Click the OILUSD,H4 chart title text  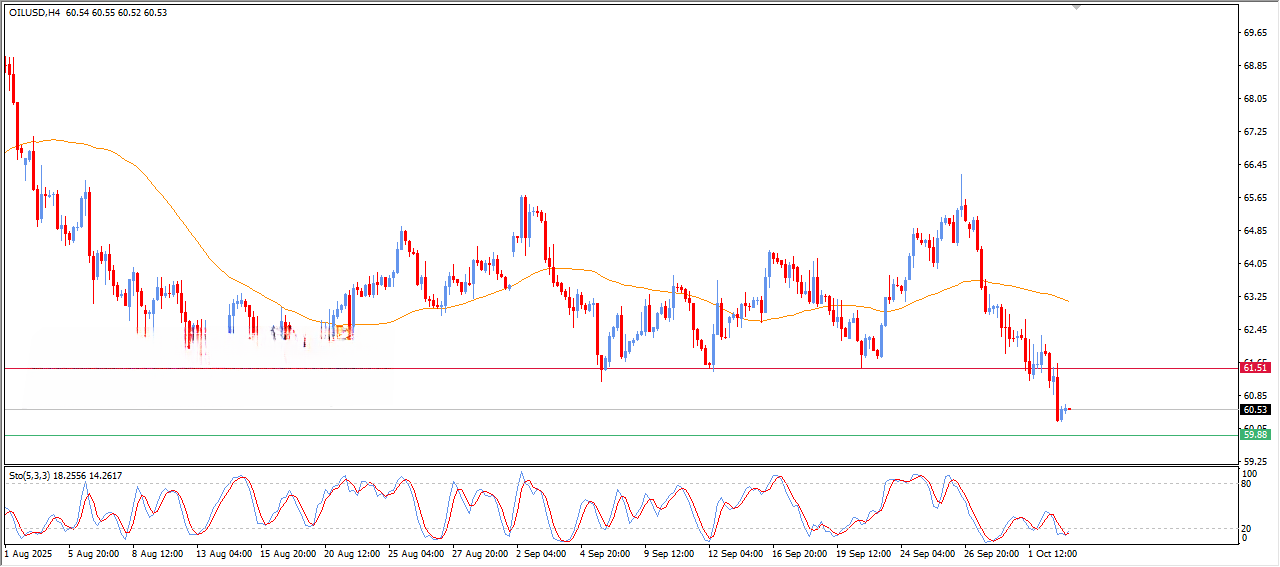(35, 12)
